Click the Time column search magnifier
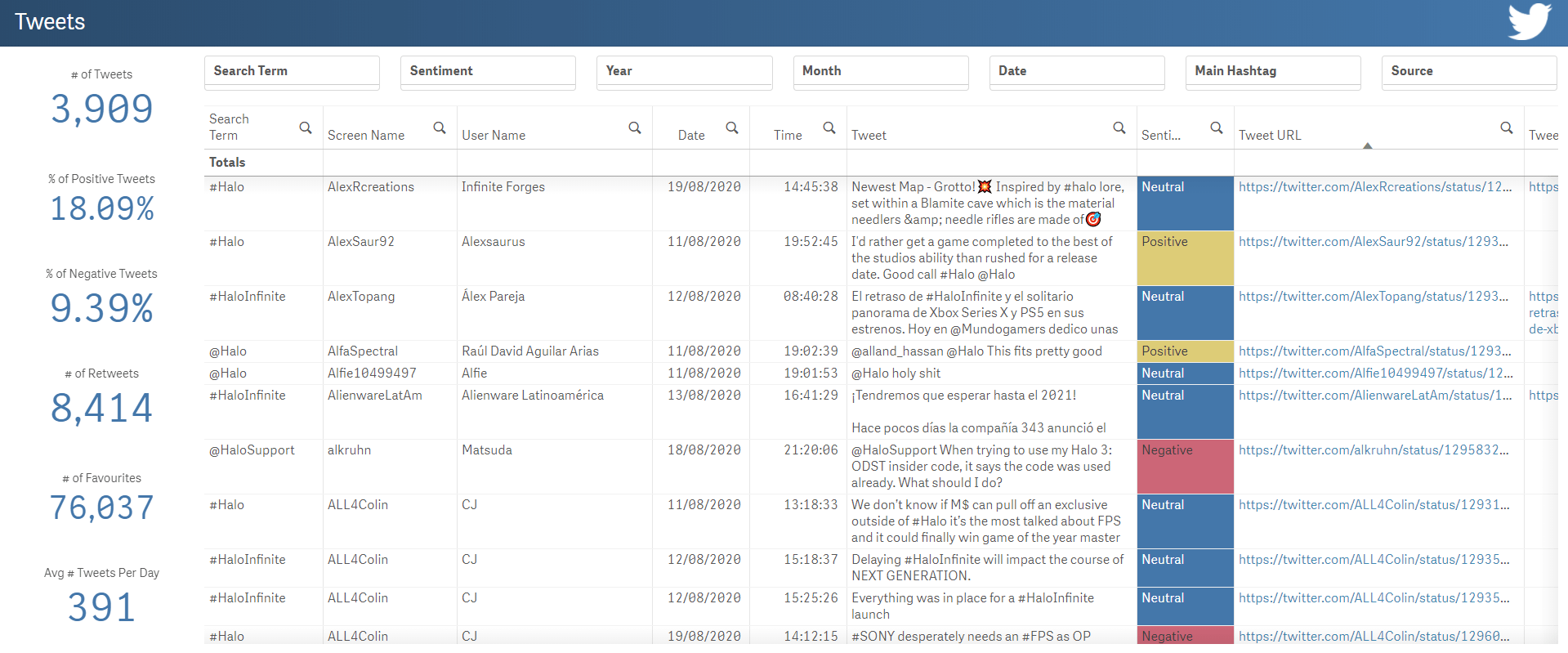1568x653 pixels. pyautogui.click(x=829, y=127)
